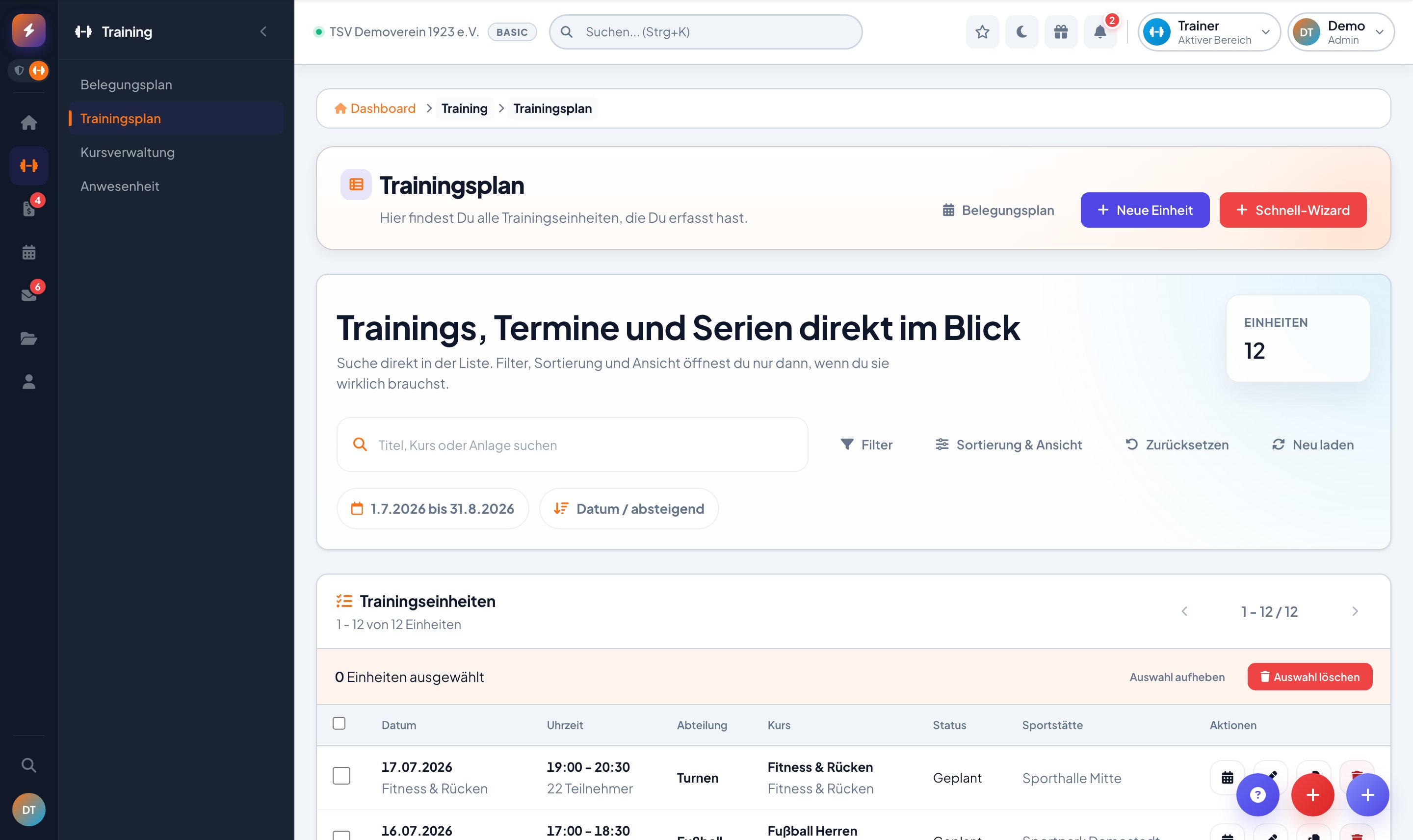Image resolution: width=1413 pixels, height=840 pixels.
Task: Click the Schnell-Wizard button
Action: click(x=1293, y=210)
